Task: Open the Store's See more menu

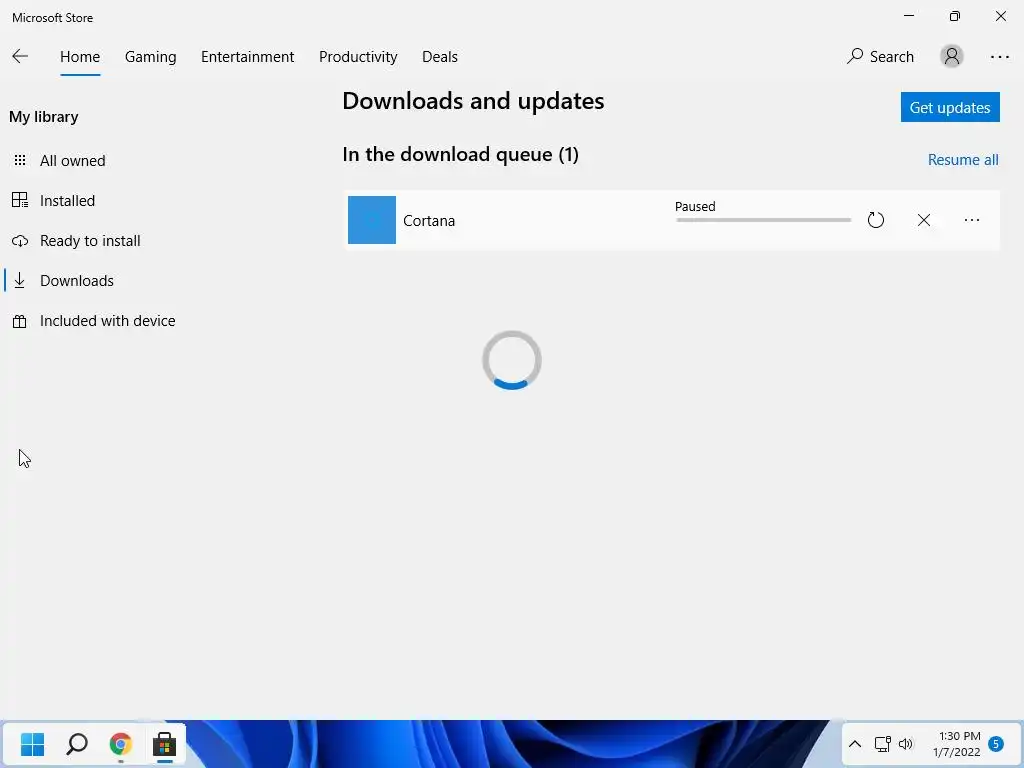Action: point(999,57)
